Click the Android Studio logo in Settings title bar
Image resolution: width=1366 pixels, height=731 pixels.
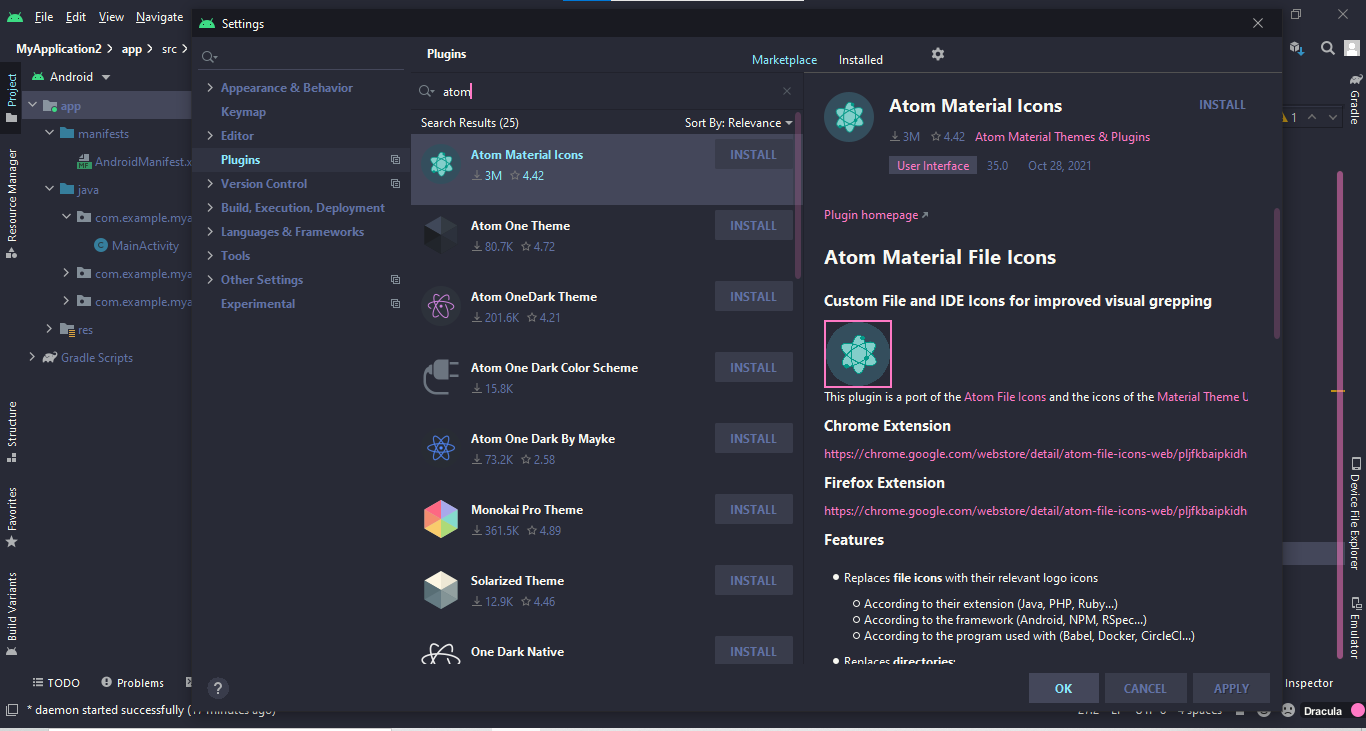tap(207, 23)
